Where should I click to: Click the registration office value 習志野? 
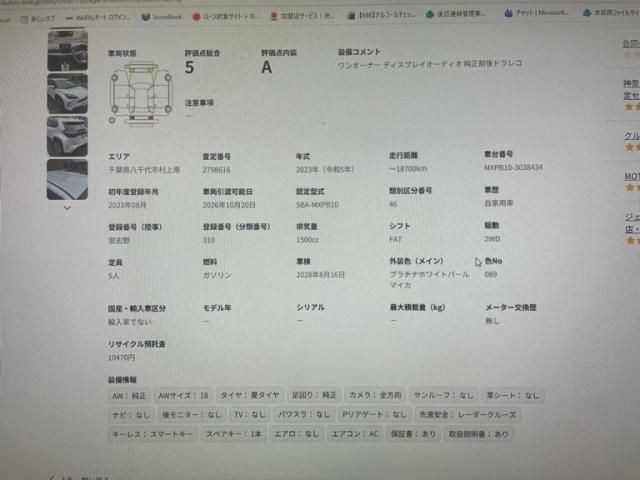[119, 240]
